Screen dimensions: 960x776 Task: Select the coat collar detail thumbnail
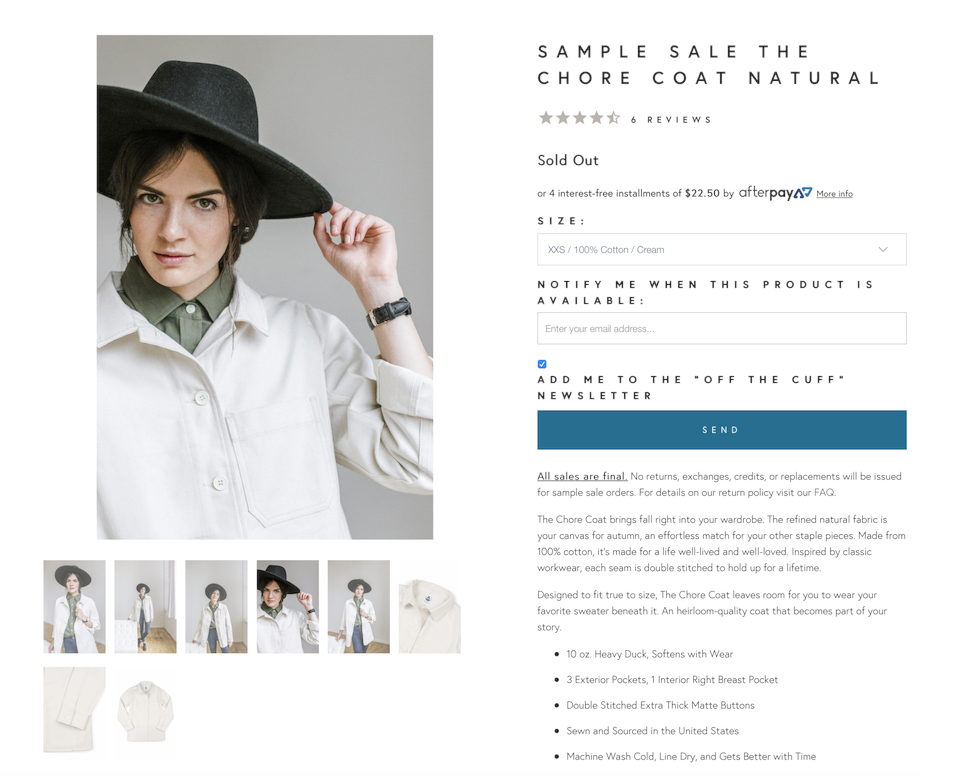tap(430, 606)
